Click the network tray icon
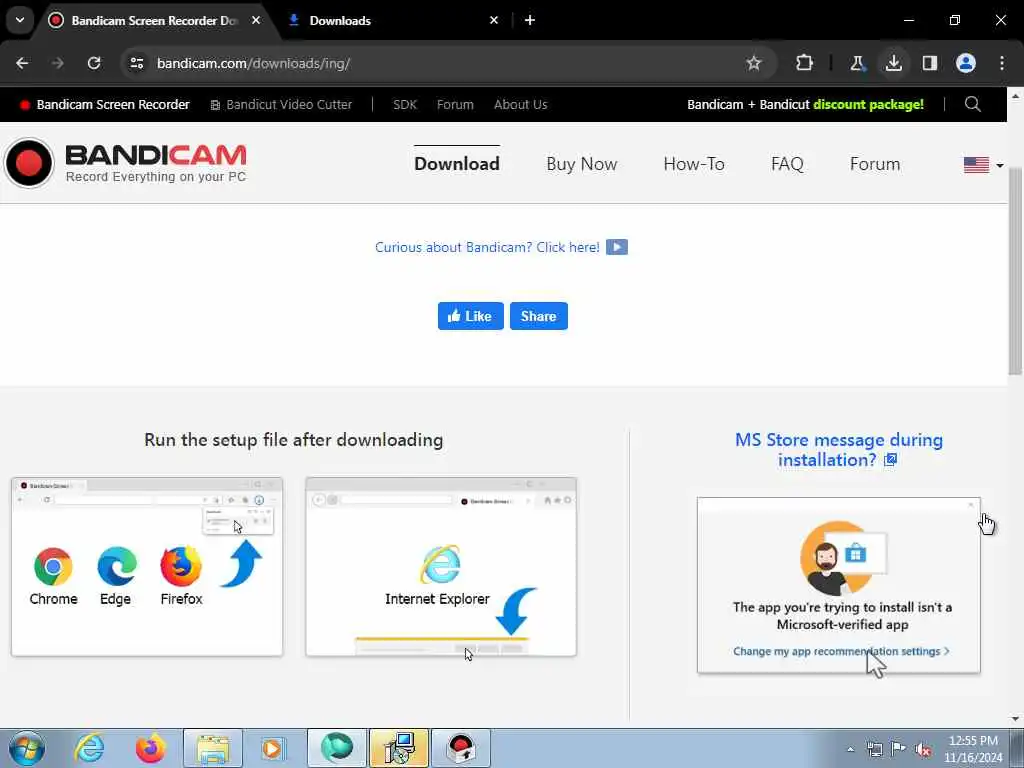 tap(874, 749)
